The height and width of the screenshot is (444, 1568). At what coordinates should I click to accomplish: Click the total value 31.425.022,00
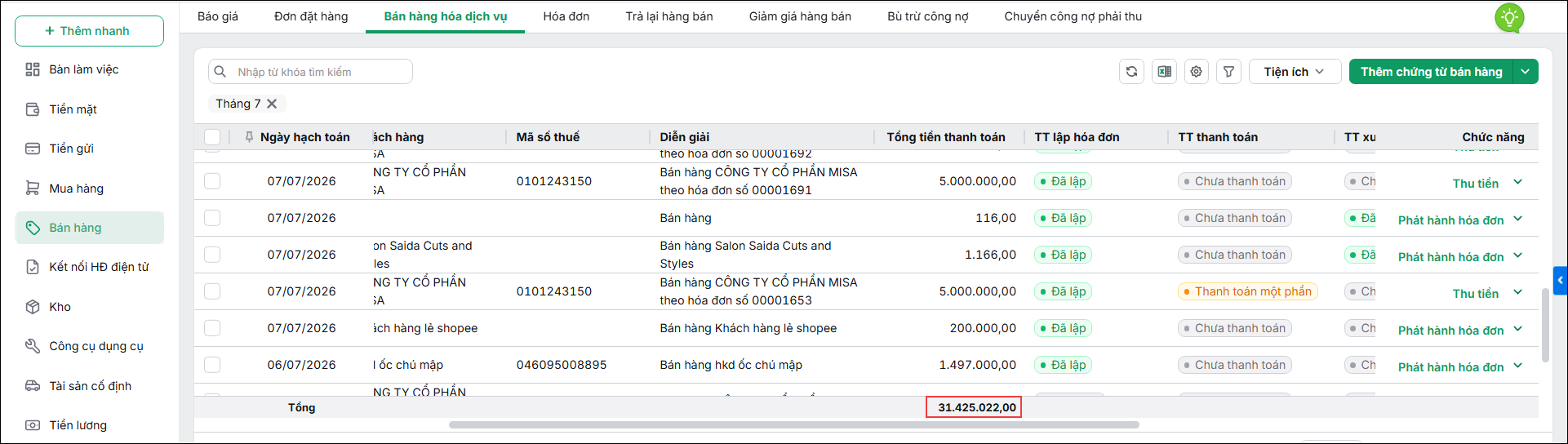coord(976,407)
